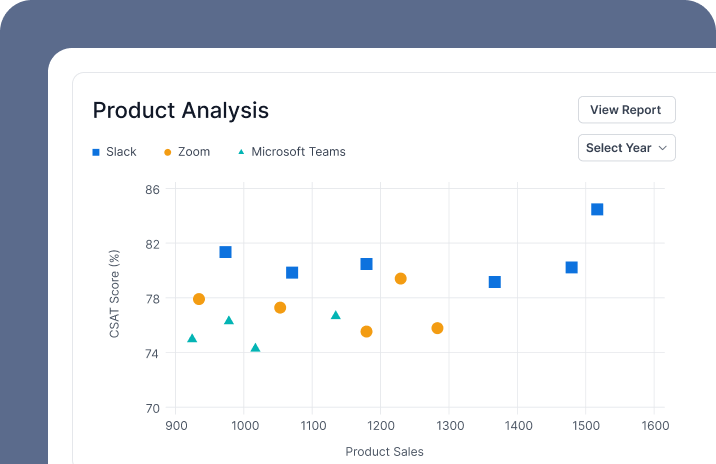The width and height of the screenshot is (716, 464).
Task: Click the View Report button
Action: coord(626,110)
